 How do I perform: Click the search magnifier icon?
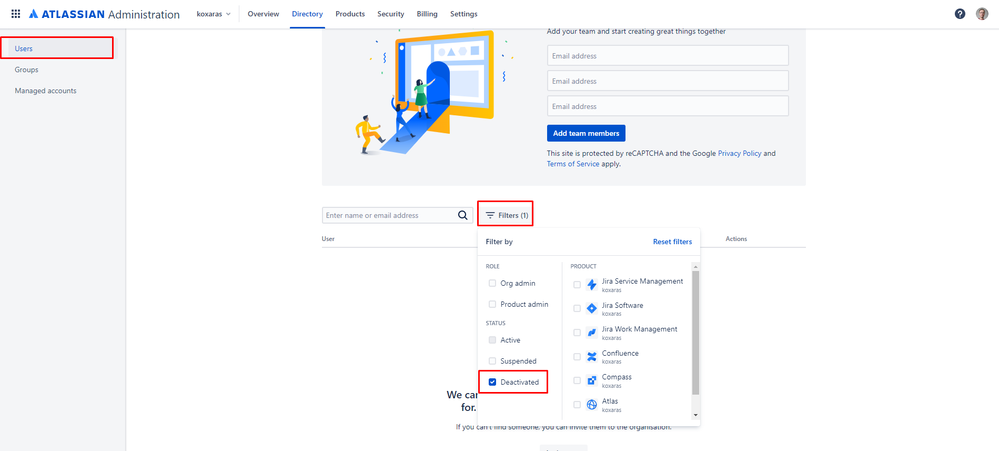463,215
